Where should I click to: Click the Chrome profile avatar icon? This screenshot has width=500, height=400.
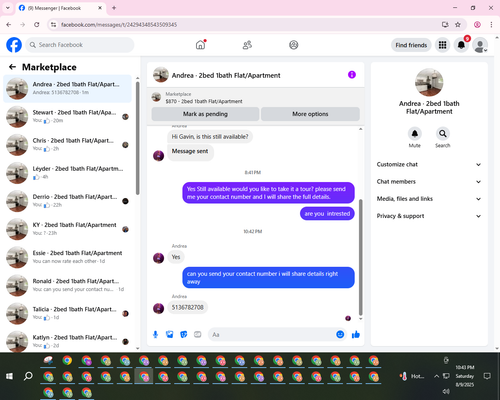[x=477, y=25]
